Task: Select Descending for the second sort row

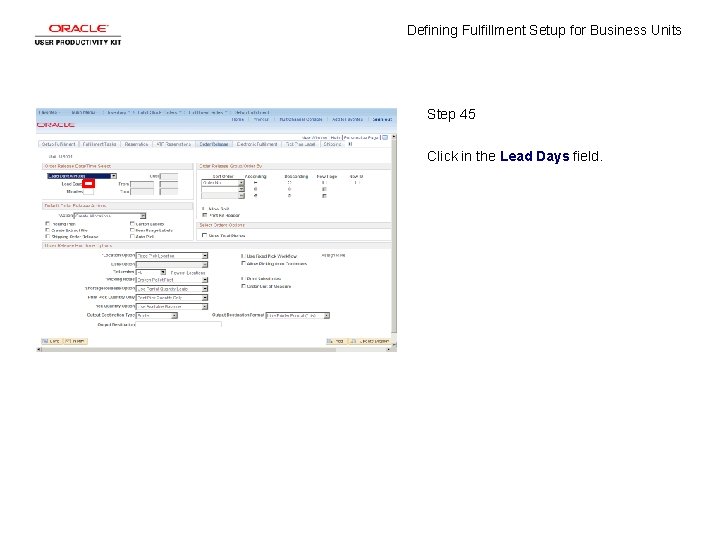Action: pyautogui.click(x=289, y=189)
